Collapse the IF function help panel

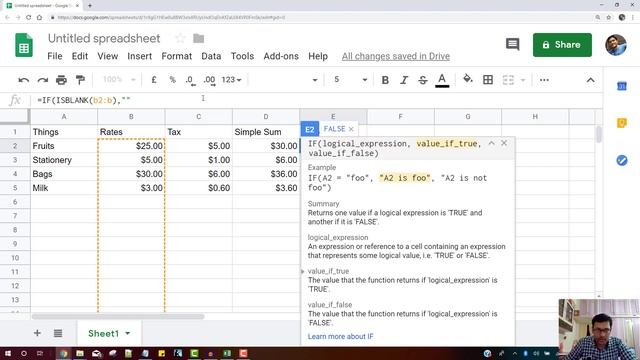491,143
